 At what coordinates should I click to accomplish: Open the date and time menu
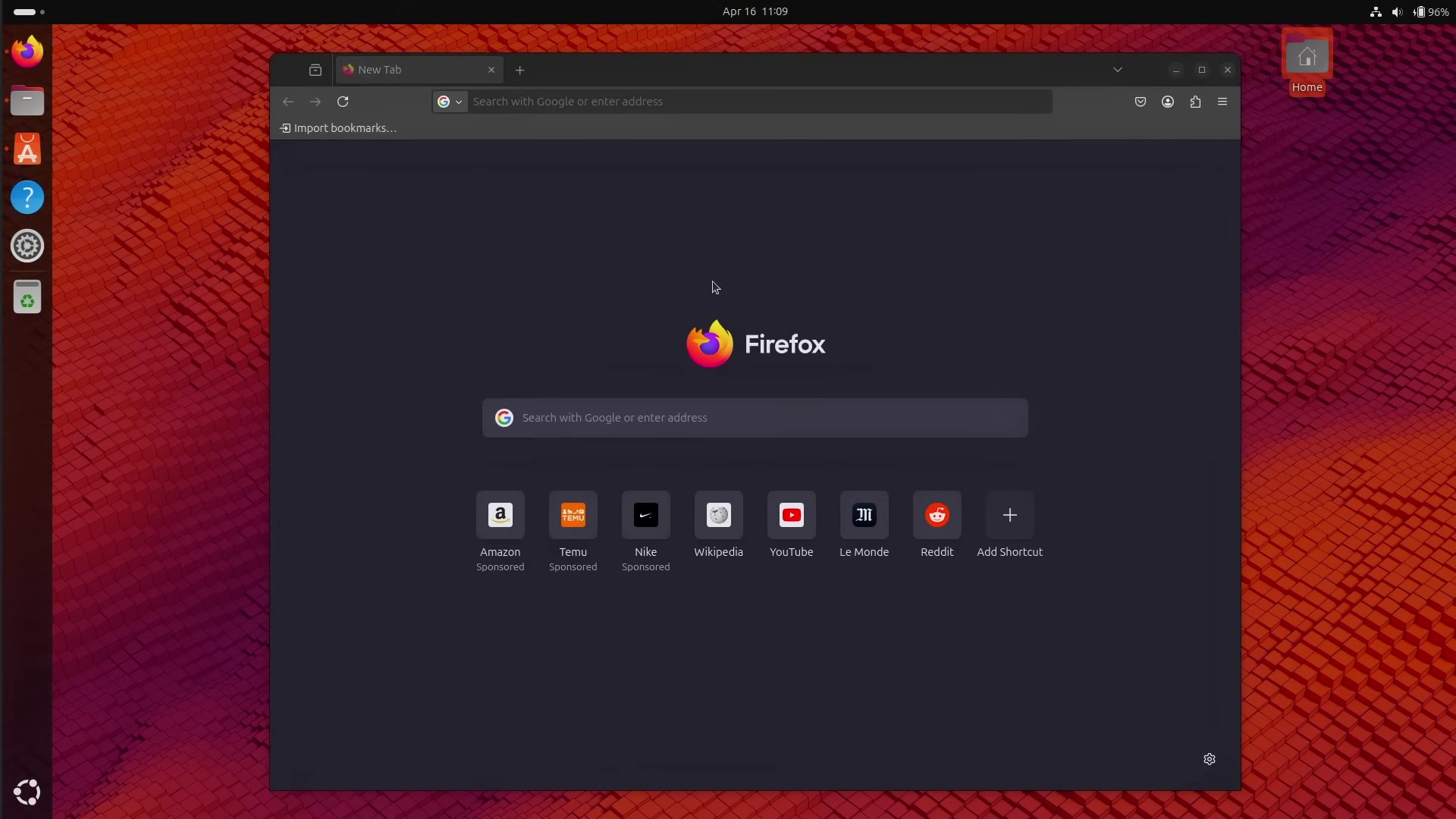click(x=755, y=11)
